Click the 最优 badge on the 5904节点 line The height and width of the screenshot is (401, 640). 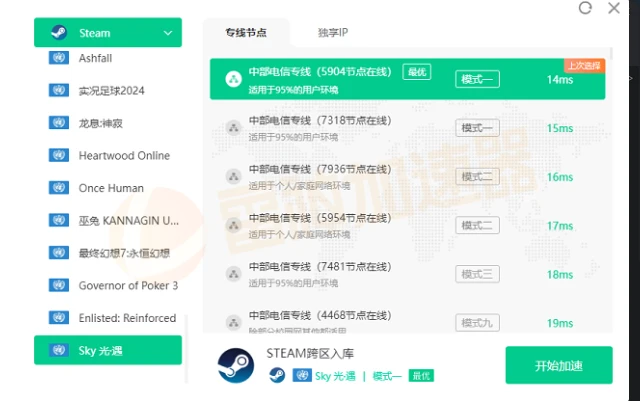417,72
